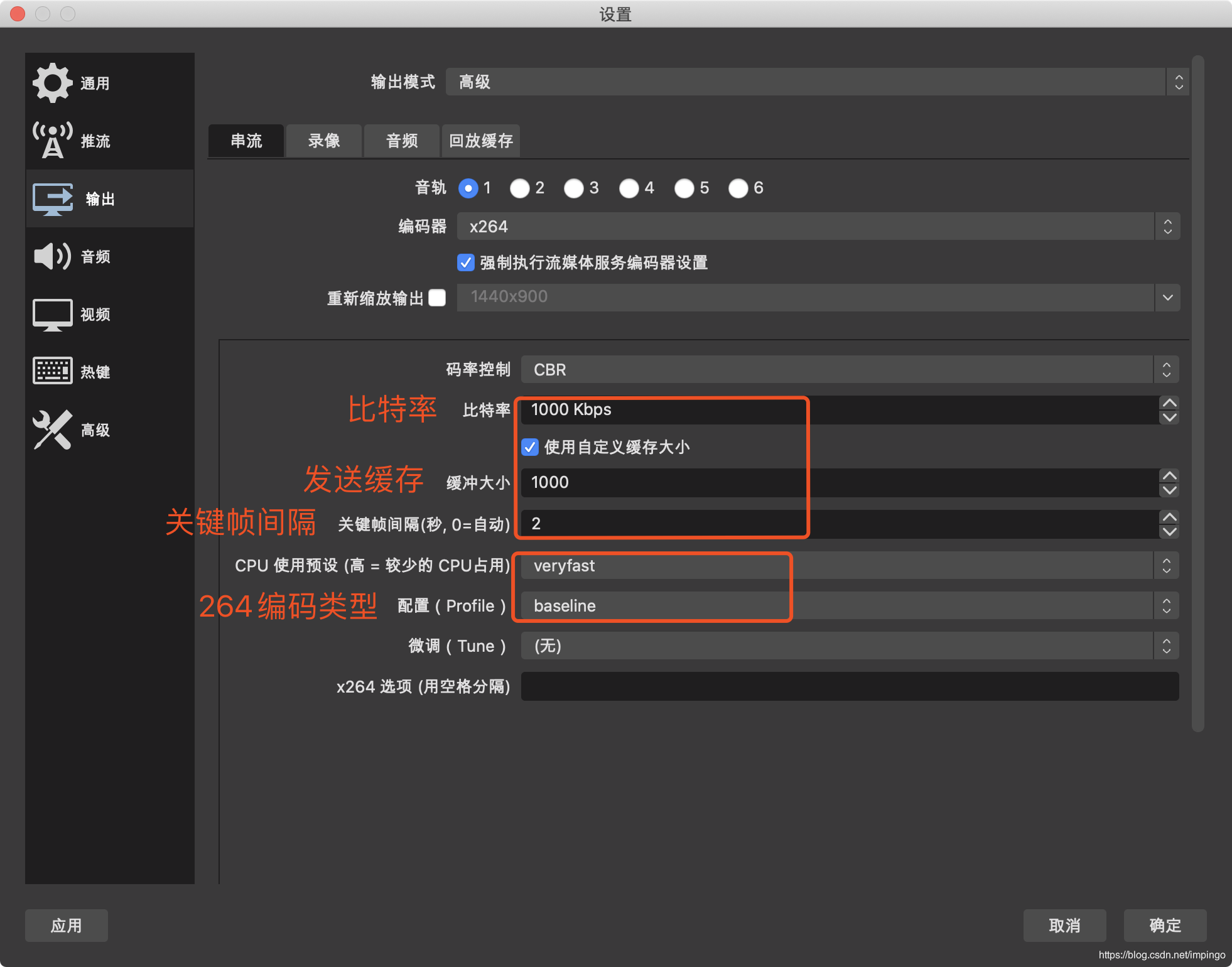The image size is (1232, 967).
Task: Increase bitrate with up stepper arrow
Action: coord(1169,403)
